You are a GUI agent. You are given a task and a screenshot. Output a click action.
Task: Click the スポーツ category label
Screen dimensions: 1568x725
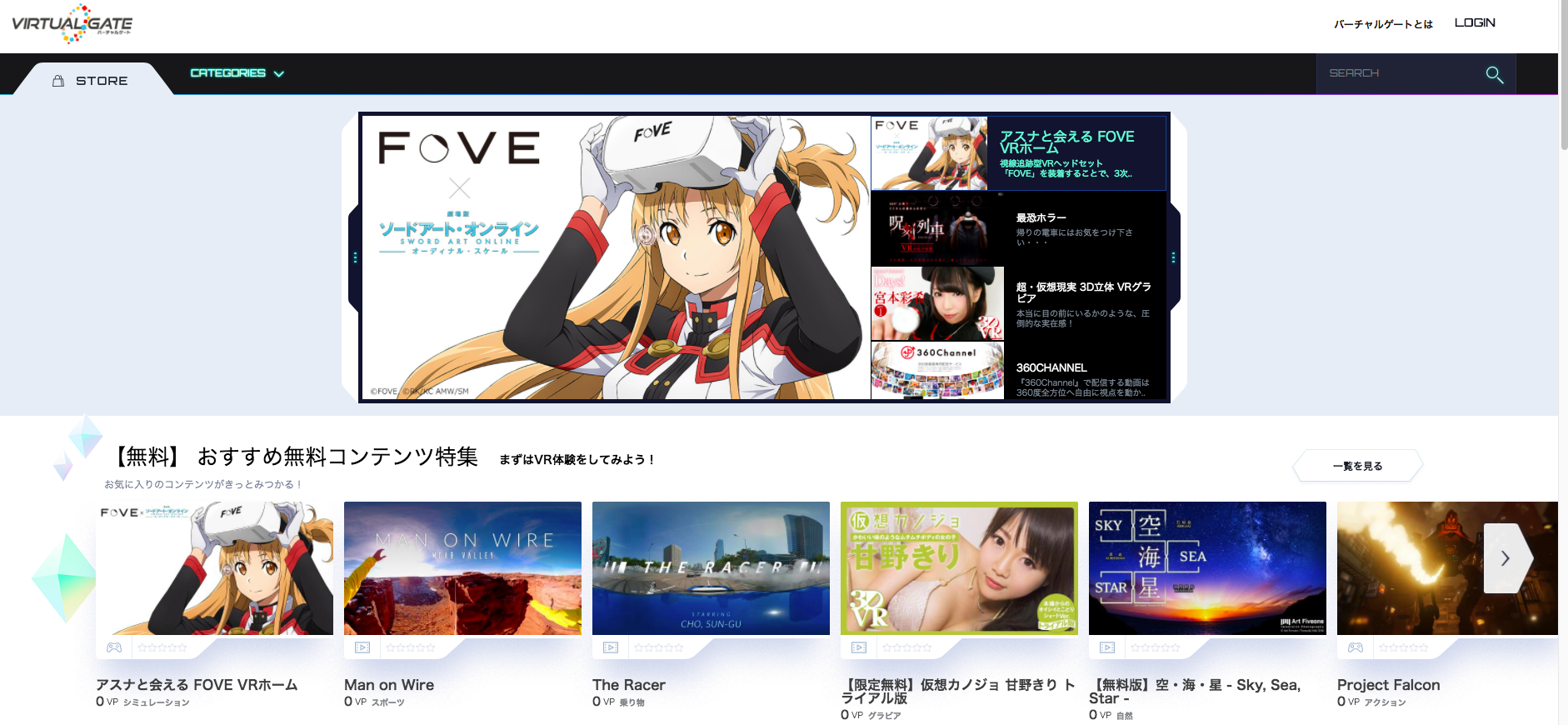click(388, 702)
